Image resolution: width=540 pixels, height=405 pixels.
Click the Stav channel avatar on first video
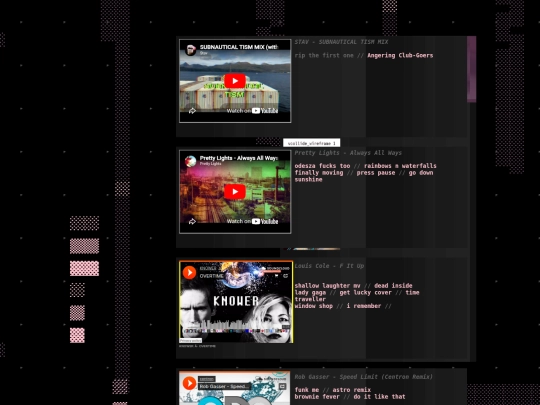point(190,50)
